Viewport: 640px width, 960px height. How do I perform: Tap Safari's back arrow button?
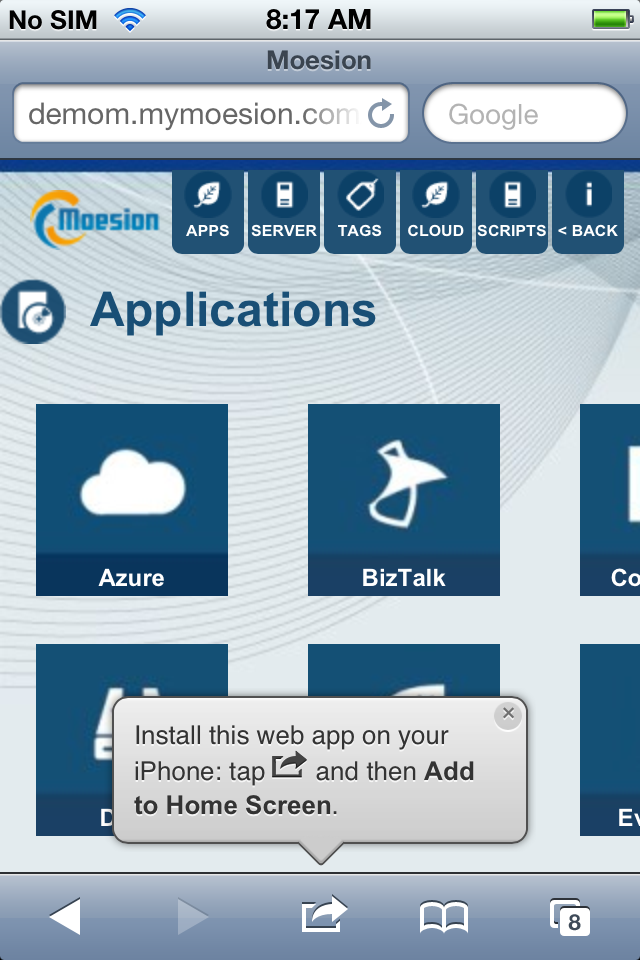pyautogui.click(x=65, y=917)
